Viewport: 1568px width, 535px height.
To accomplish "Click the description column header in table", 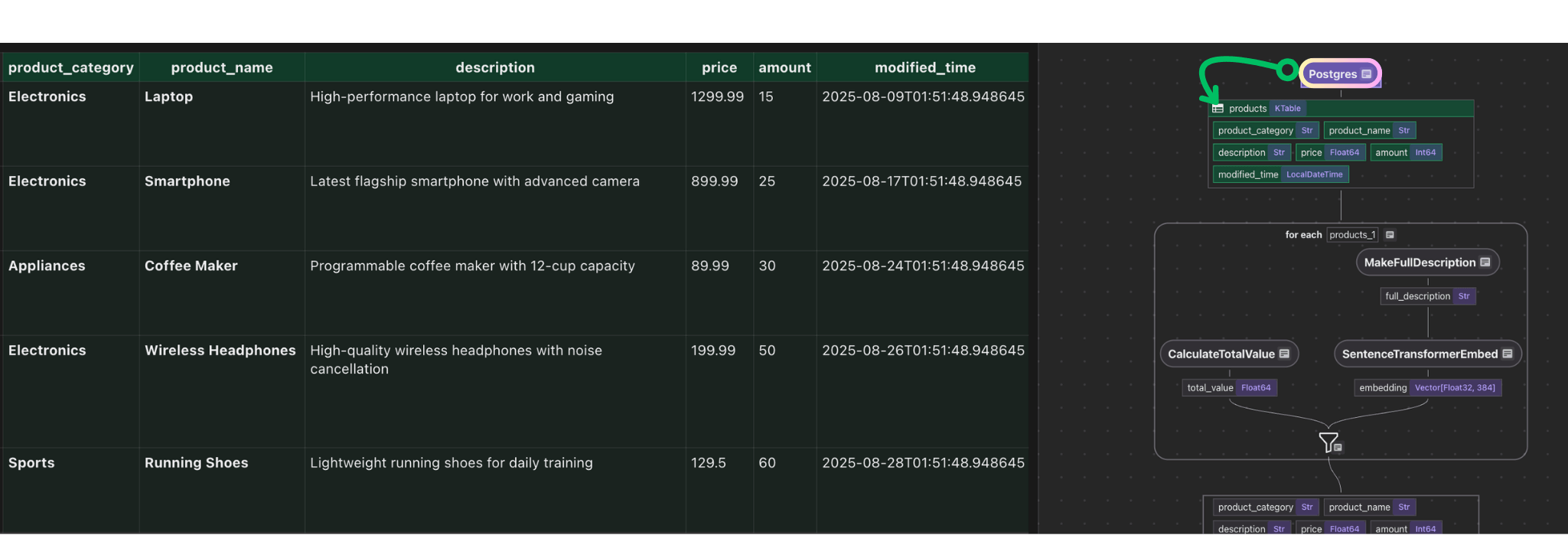I will click(x=494, y=67).
